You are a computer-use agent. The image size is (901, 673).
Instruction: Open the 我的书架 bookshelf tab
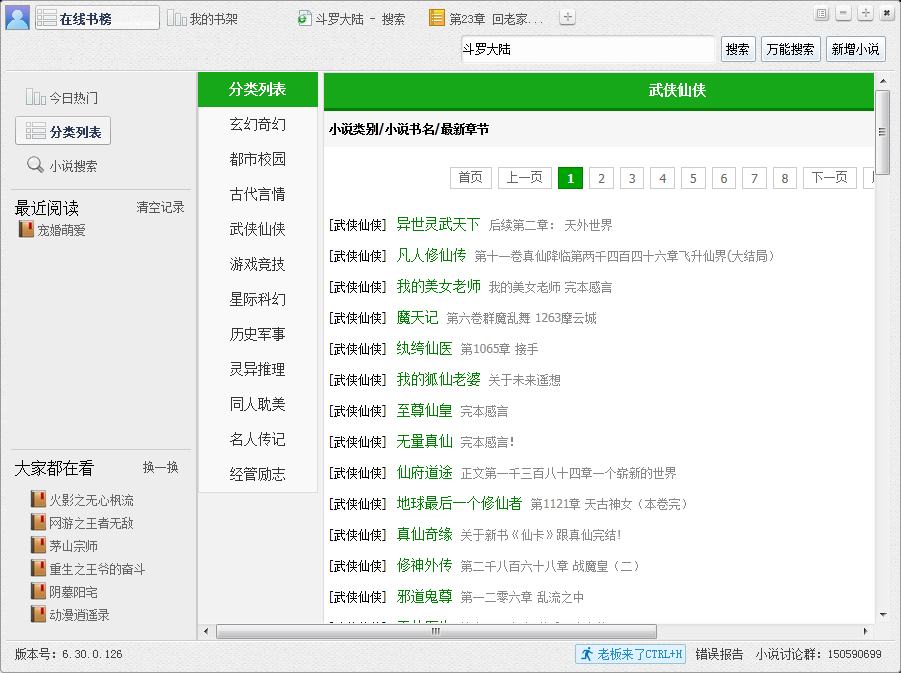point(203,18)
